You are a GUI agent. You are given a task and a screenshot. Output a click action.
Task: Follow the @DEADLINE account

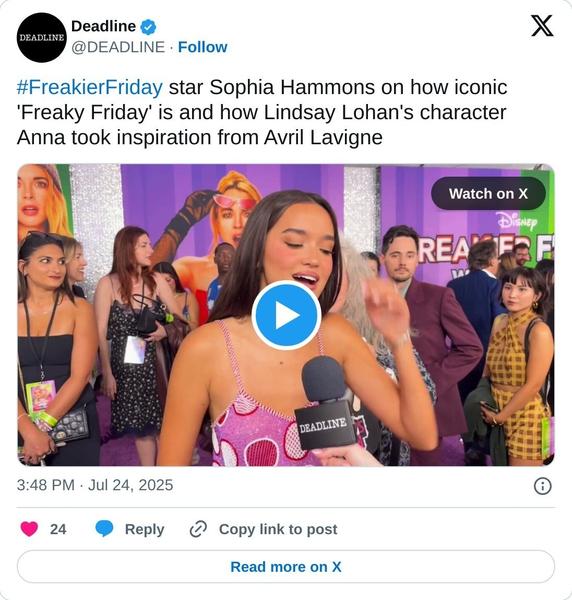(202, 47)
